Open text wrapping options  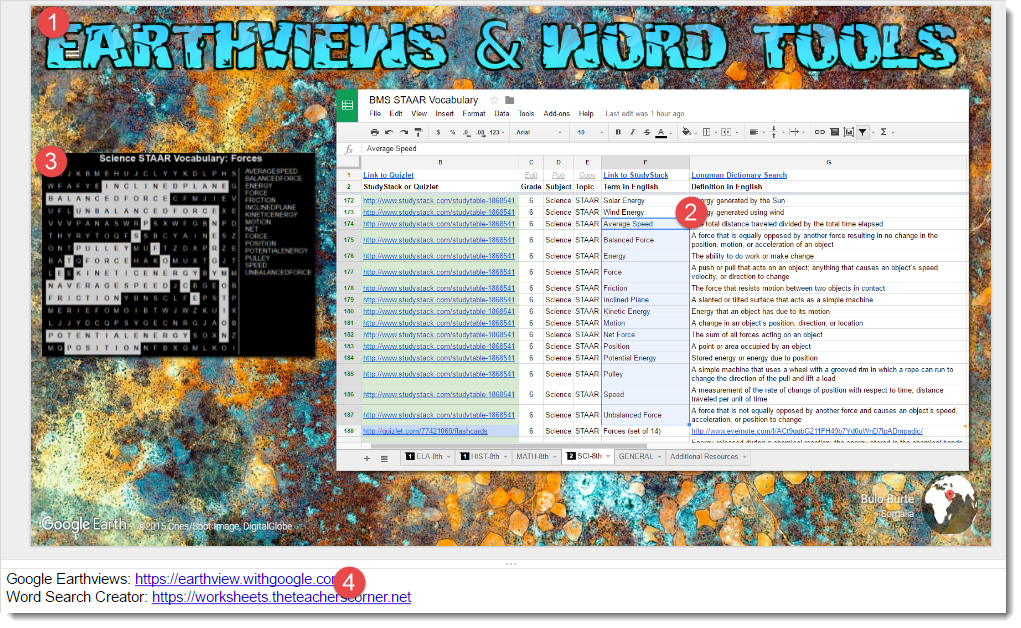794,132
